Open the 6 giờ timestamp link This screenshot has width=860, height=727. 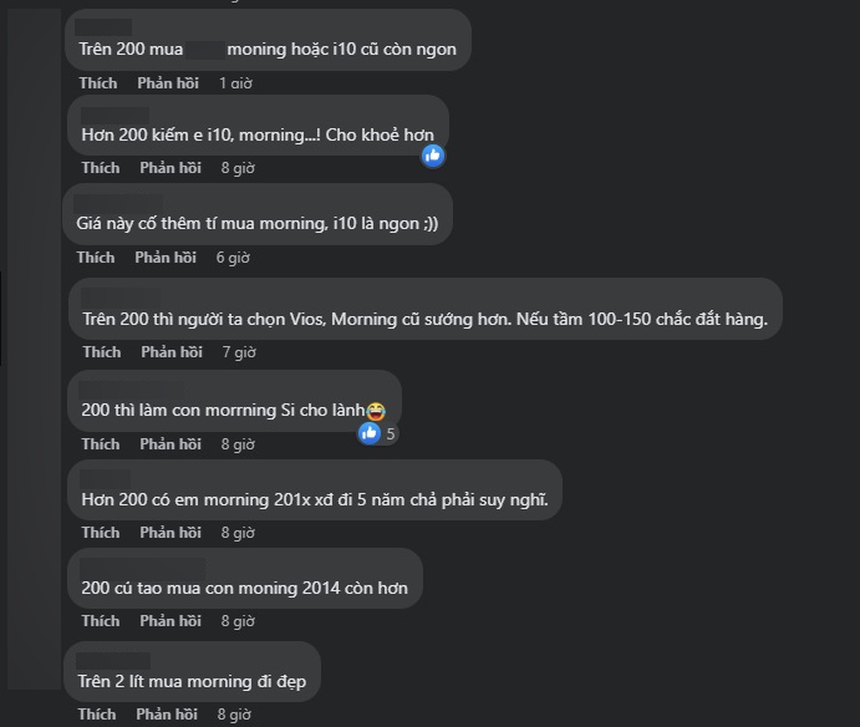tap(232, 258)
